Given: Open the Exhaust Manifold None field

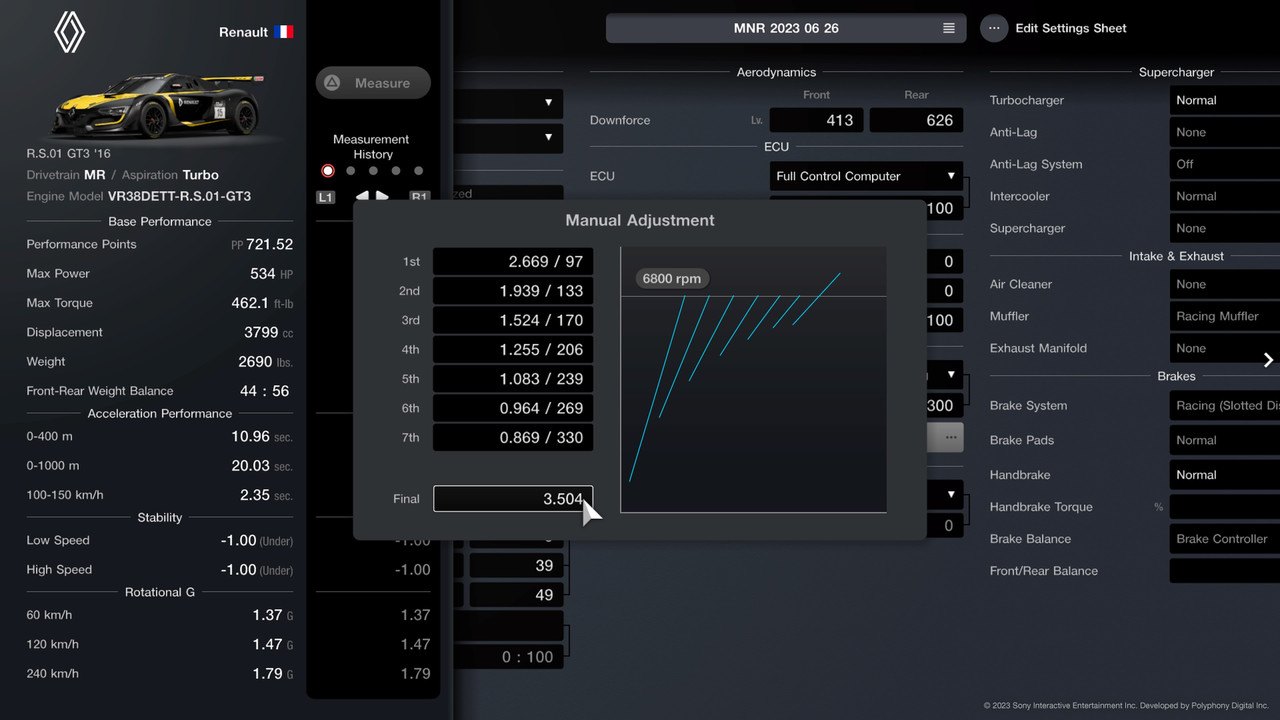Looking at the screenshot, I should point(1225,348).
